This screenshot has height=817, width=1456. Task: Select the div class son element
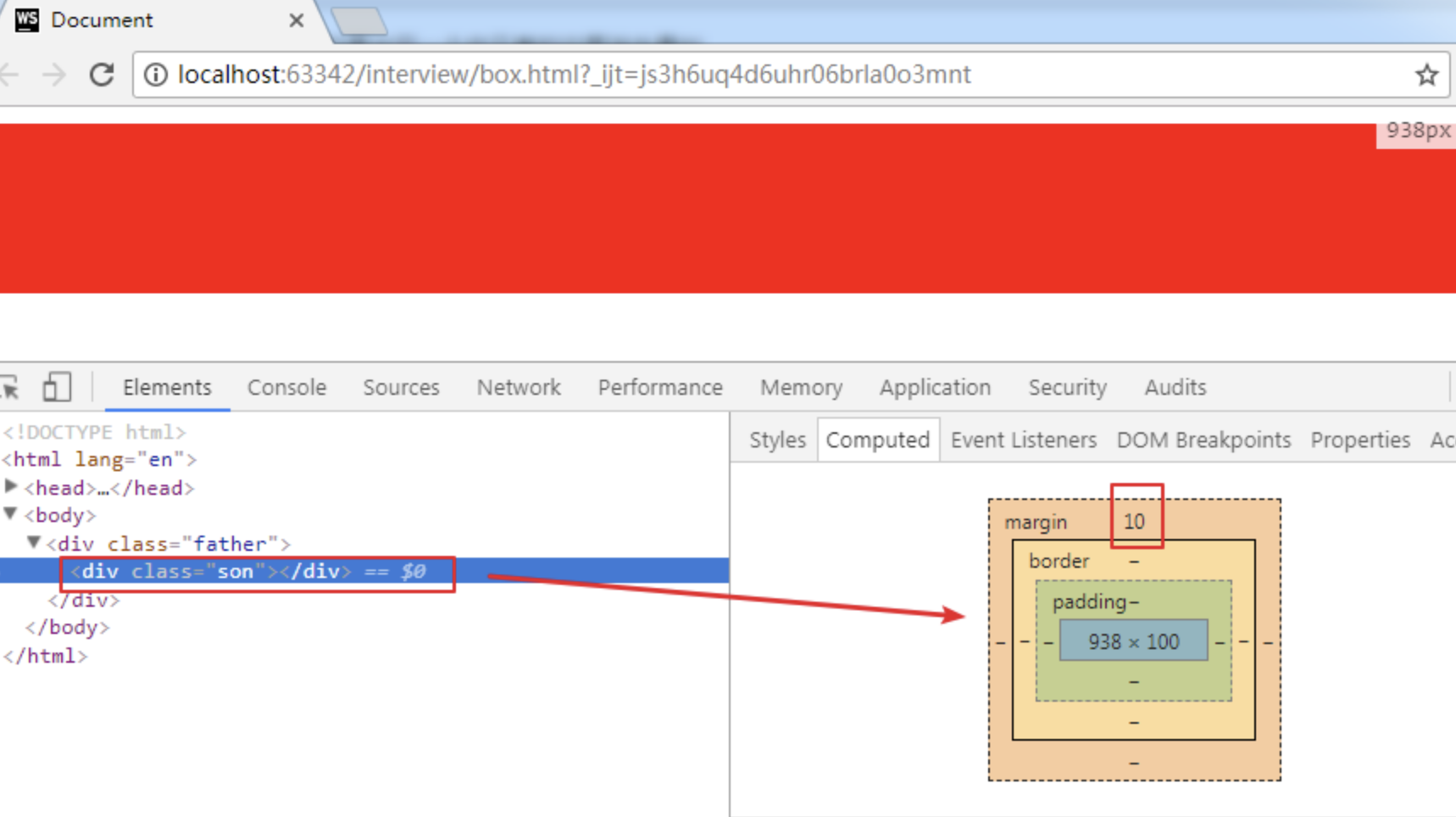point(247,571)
